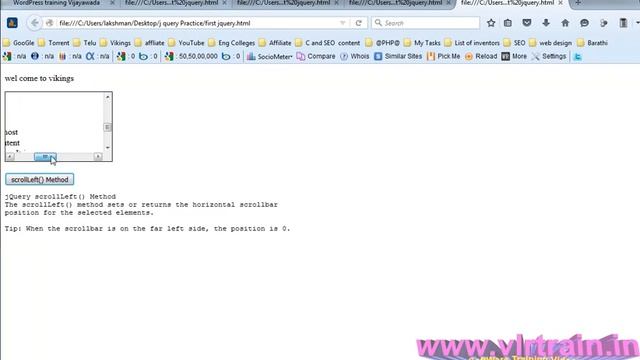Click Whois in the SEO toolbar
The image size is (640, 360).
coord(355,56)
